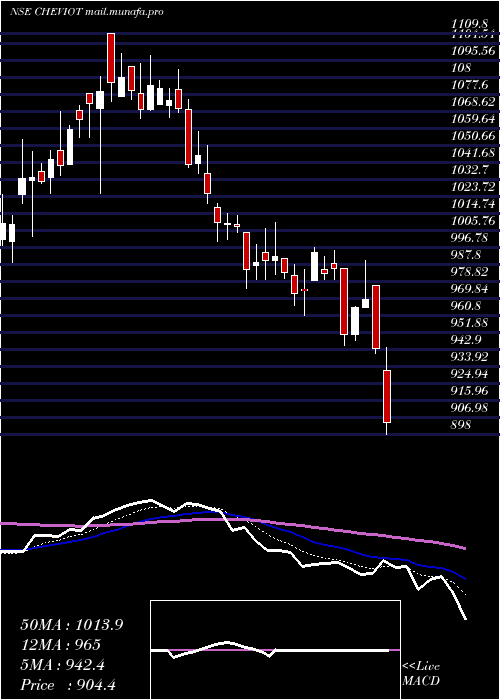Click the tallest red candle at chart peak
Image resolution: width=500 pixels, height=700 pixels.
click(x=111, y=58)
